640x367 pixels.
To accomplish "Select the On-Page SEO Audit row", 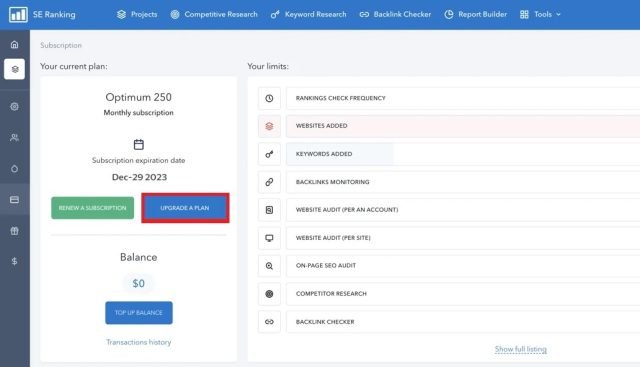I will click(x=463, y=266).
